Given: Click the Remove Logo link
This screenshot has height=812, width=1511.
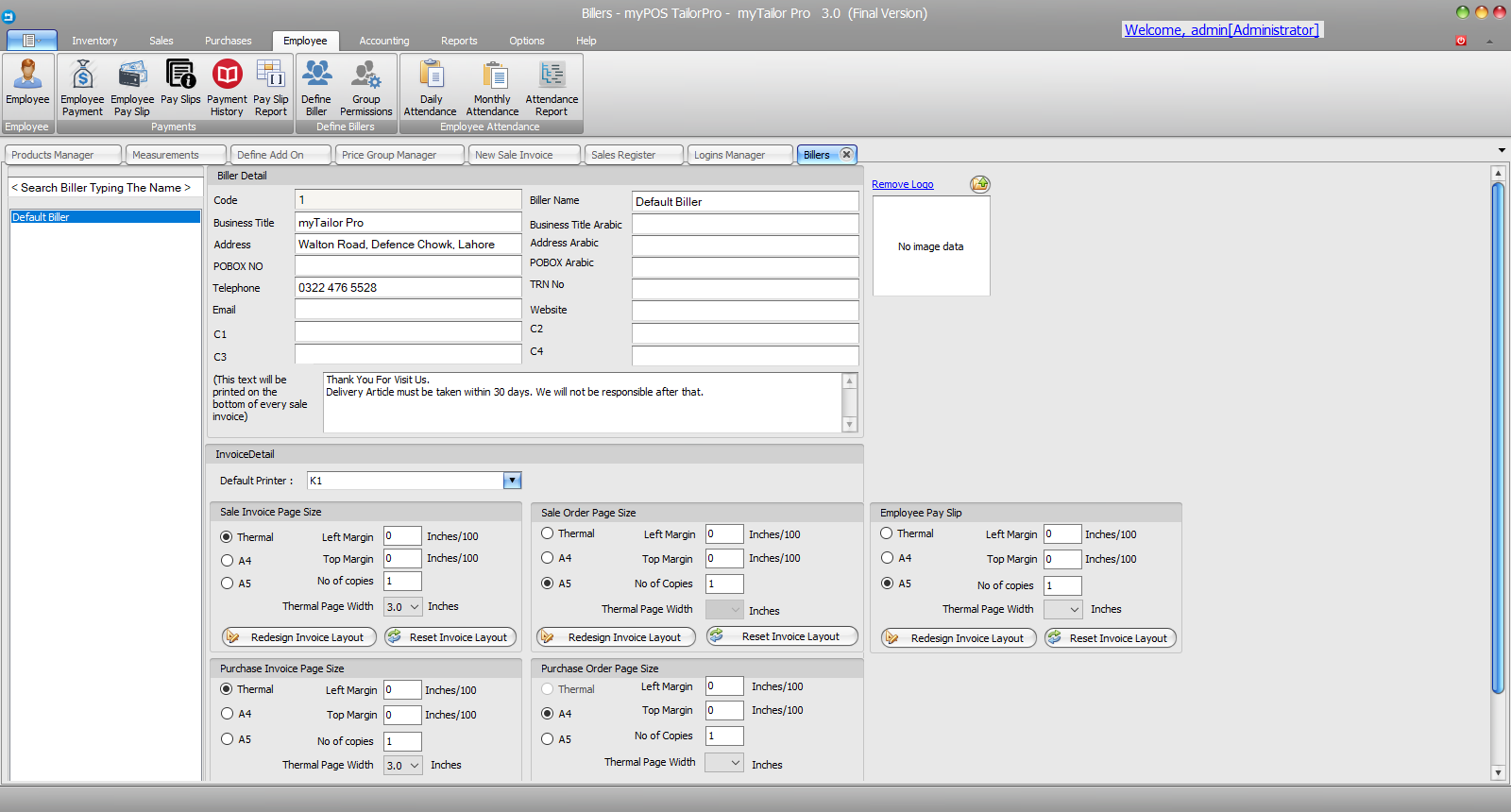Looking at the screenshot, I should tap(902, 185).
